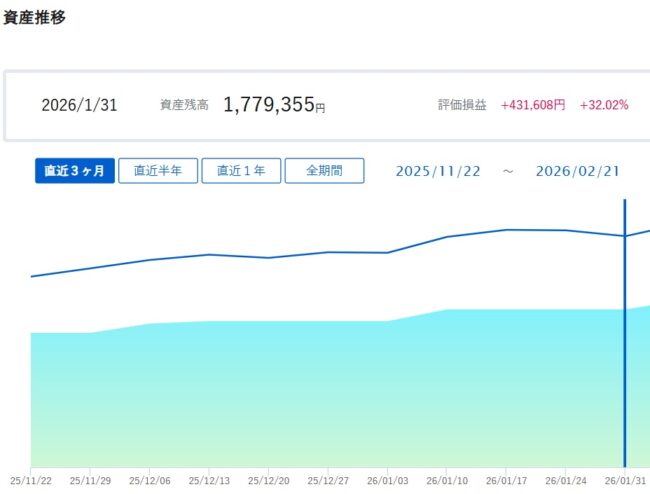Click the end date 2026/02/21

tap(577, 171)
